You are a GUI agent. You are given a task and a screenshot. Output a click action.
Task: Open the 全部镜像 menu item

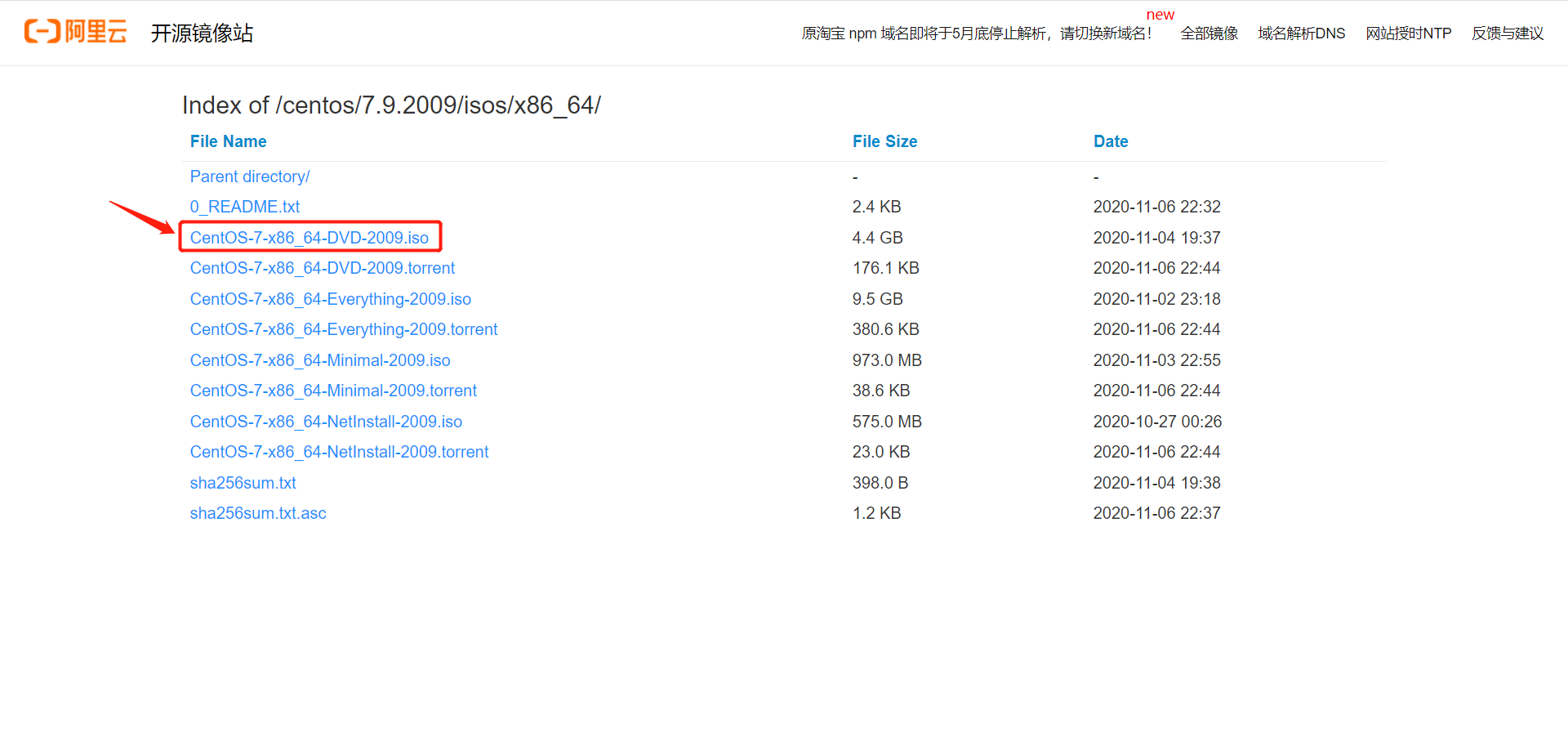[x=1209, y=33]
